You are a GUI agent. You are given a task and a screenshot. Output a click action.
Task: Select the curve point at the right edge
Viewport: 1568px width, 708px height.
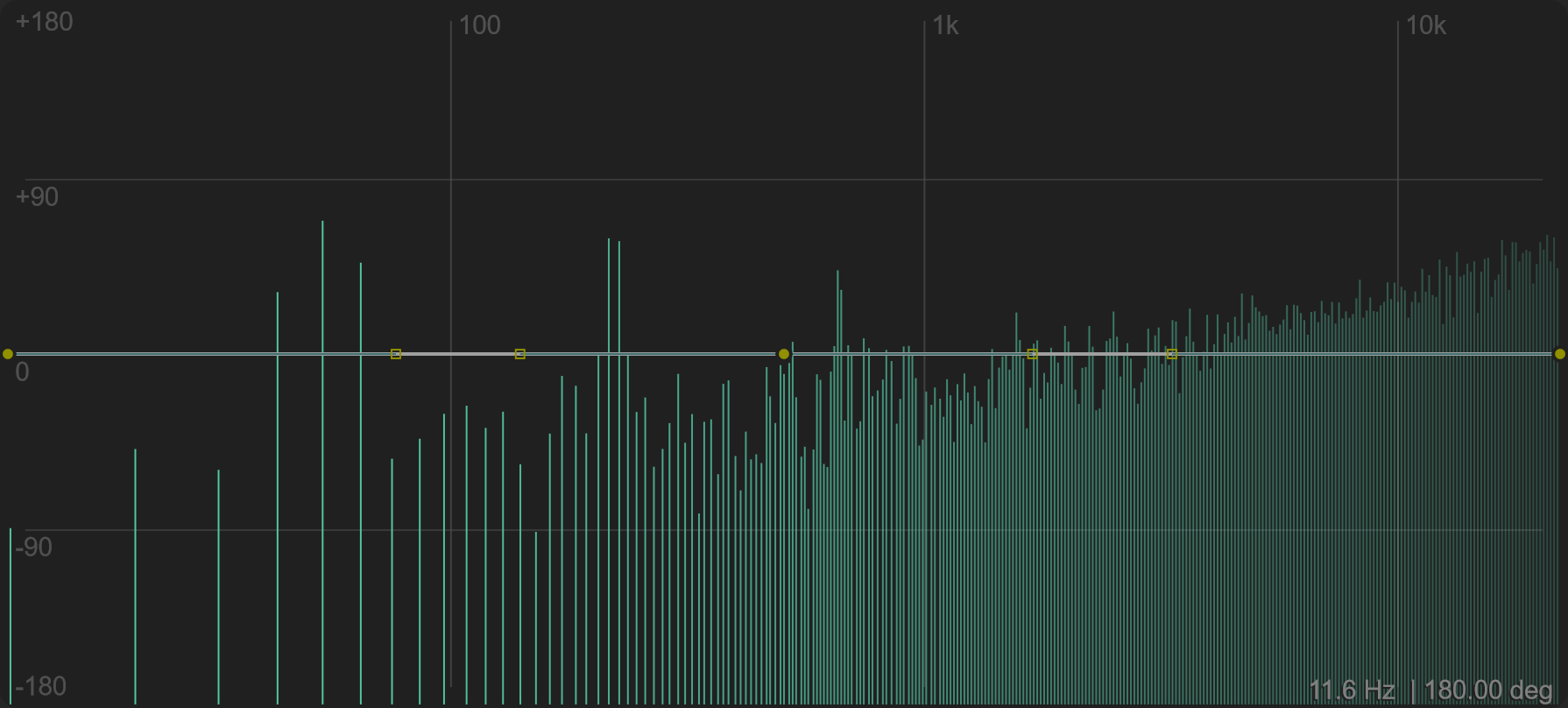point(1559,354)
